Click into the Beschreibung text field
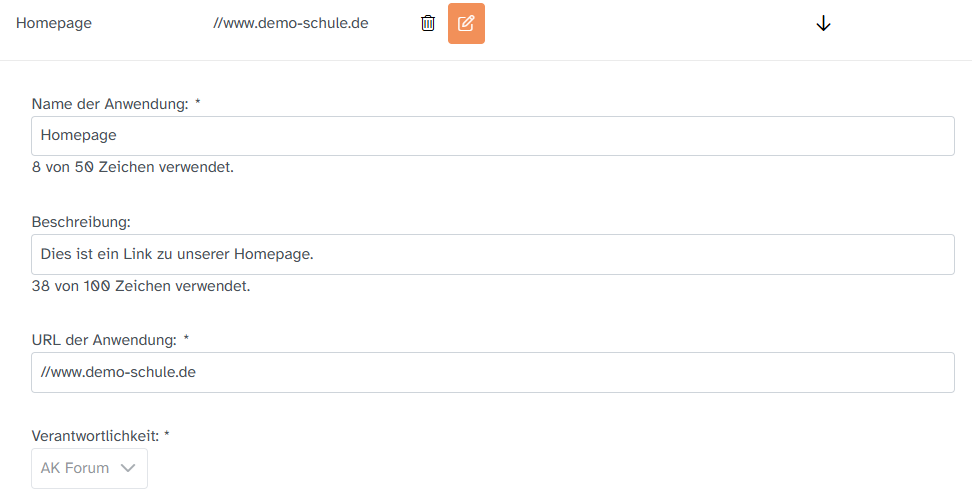The image size is (972, 500). tap(492, 254)
